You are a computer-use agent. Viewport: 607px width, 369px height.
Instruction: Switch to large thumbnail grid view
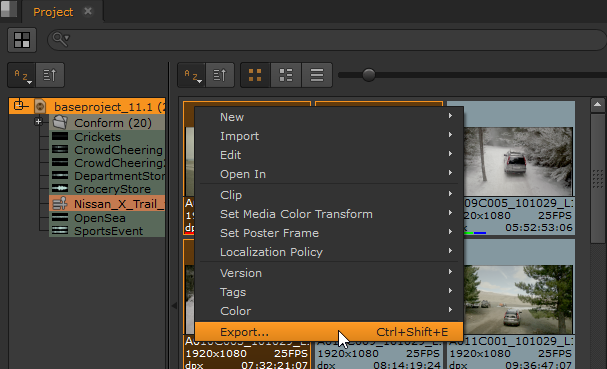coord(255,75)
